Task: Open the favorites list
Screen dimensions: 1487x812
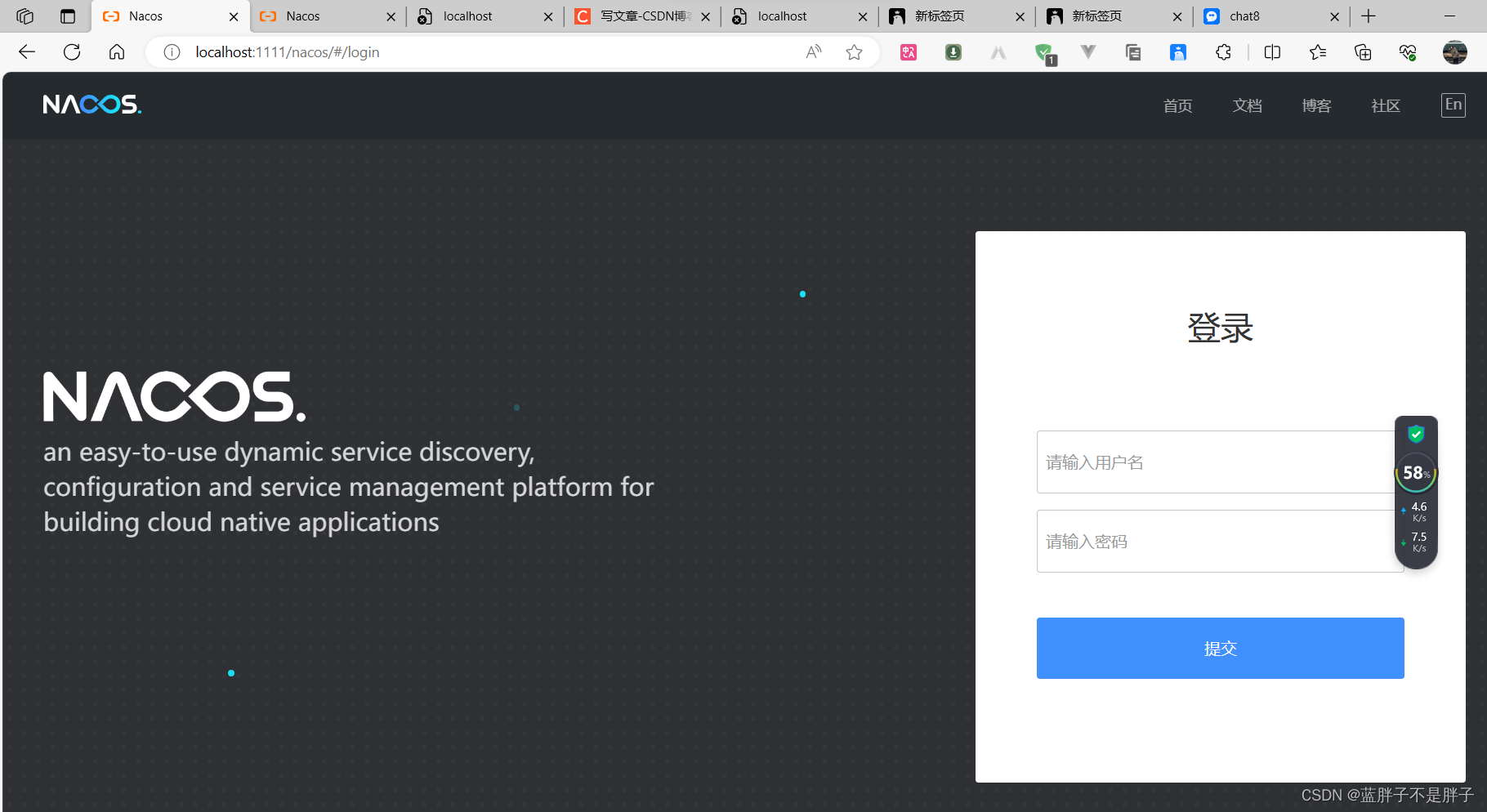Action: click(1318, 52)
